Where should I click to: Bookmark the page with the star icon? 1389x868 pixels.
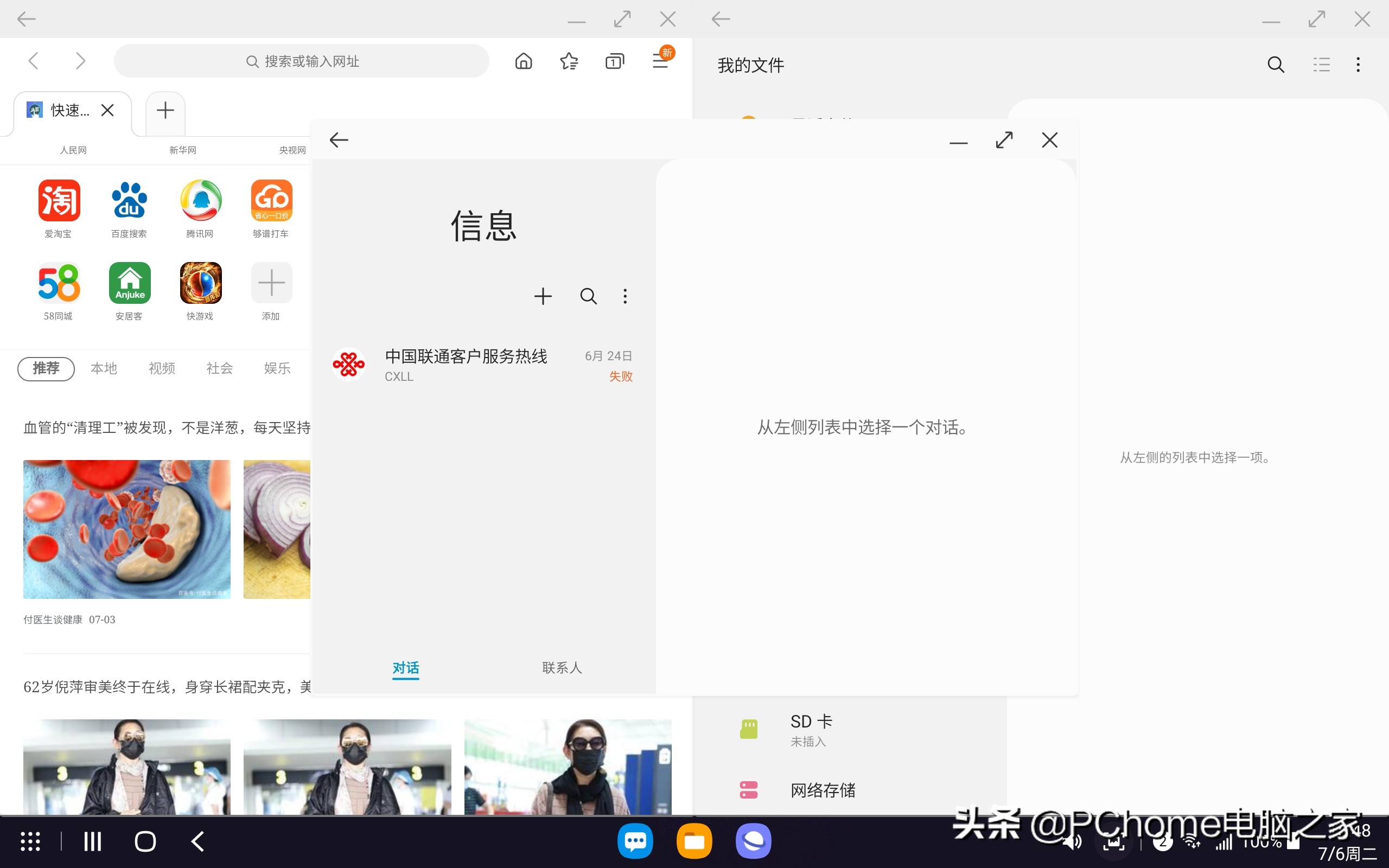(569, 60)
